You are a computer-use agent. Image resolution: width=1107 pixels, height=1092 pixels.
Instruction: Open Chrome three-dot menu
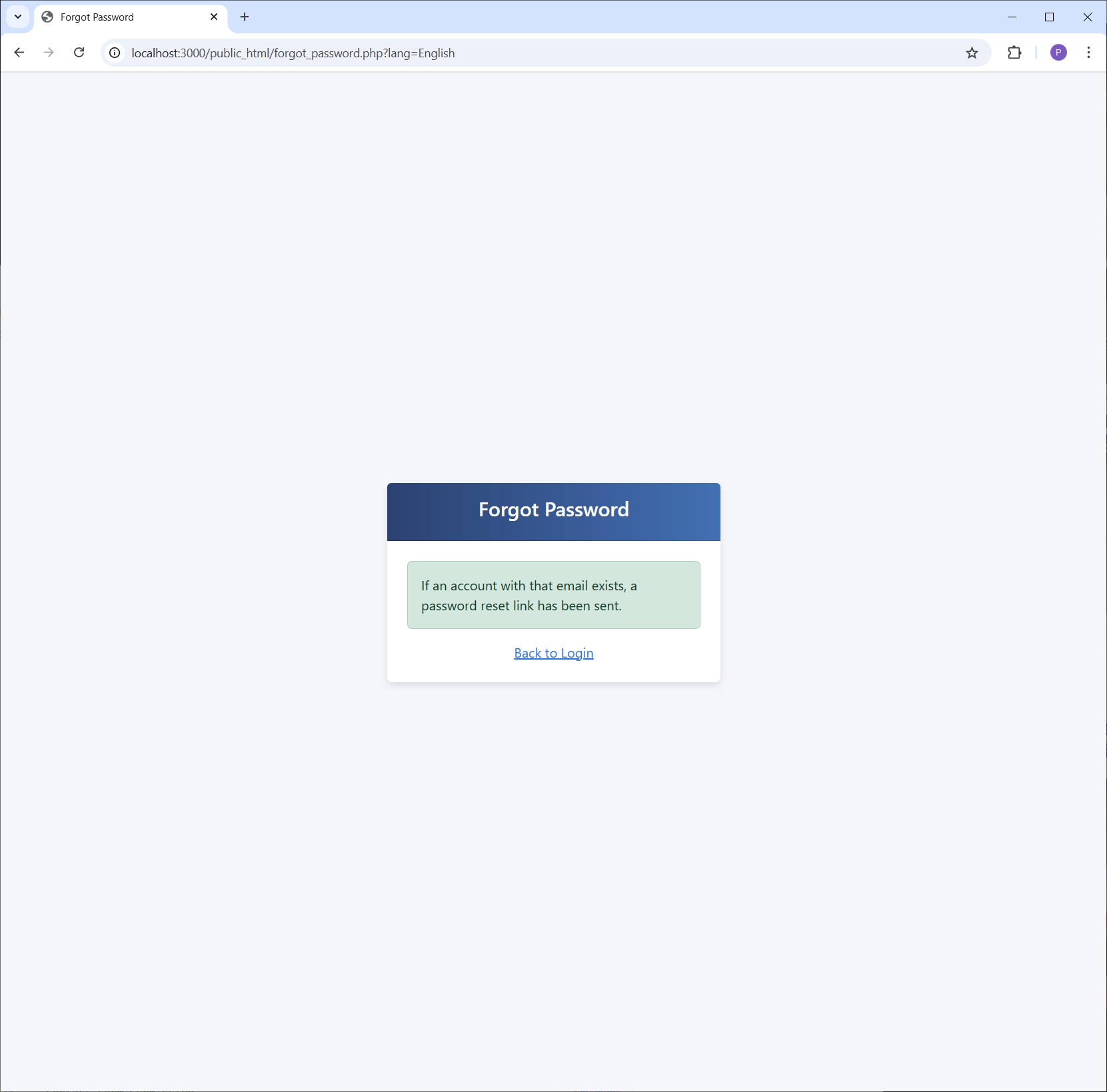(1088, 53)
